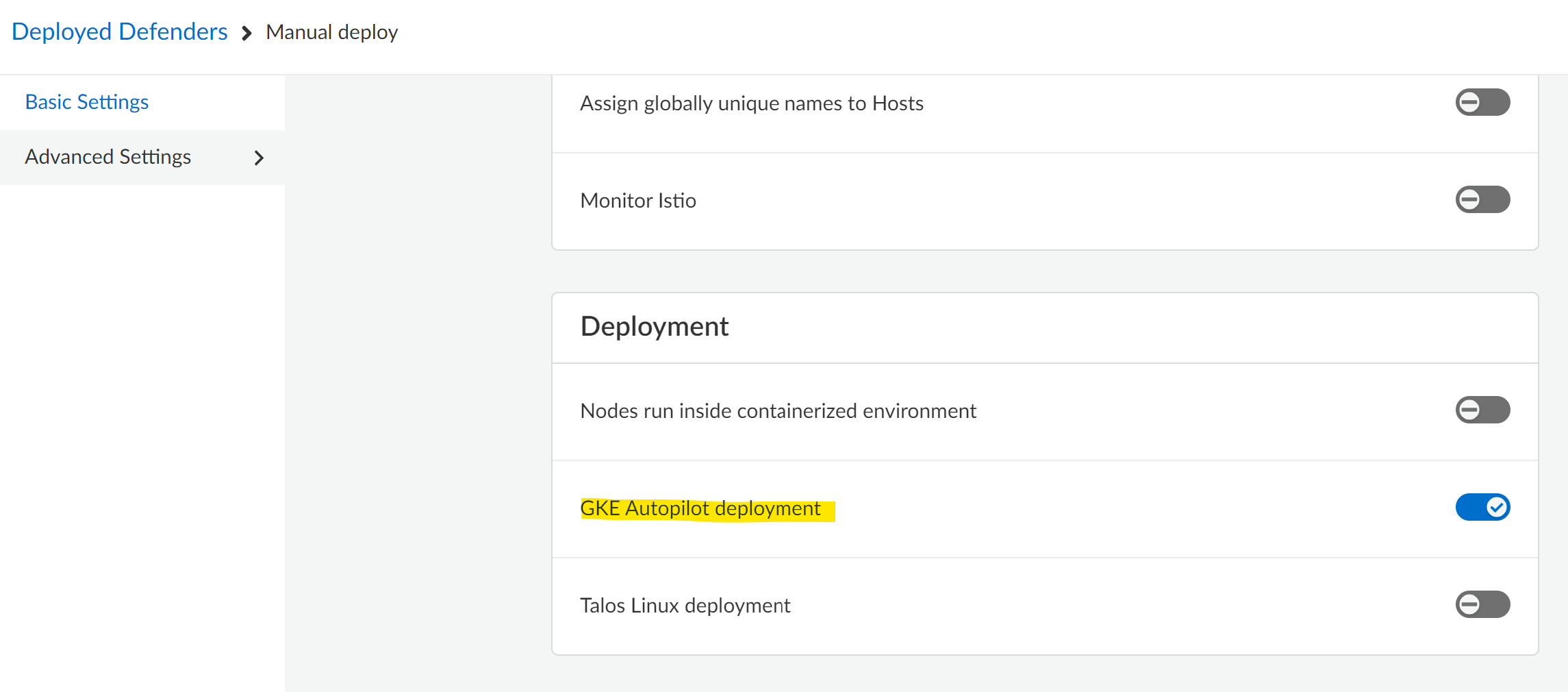Expand the Advanced Settings chevron arrow

point(259,158)
